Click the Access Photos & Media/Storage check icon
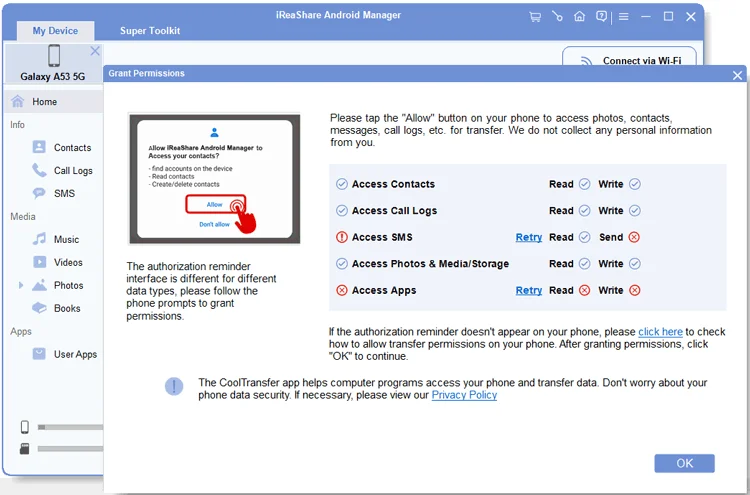750x495 pixels. 342,264
